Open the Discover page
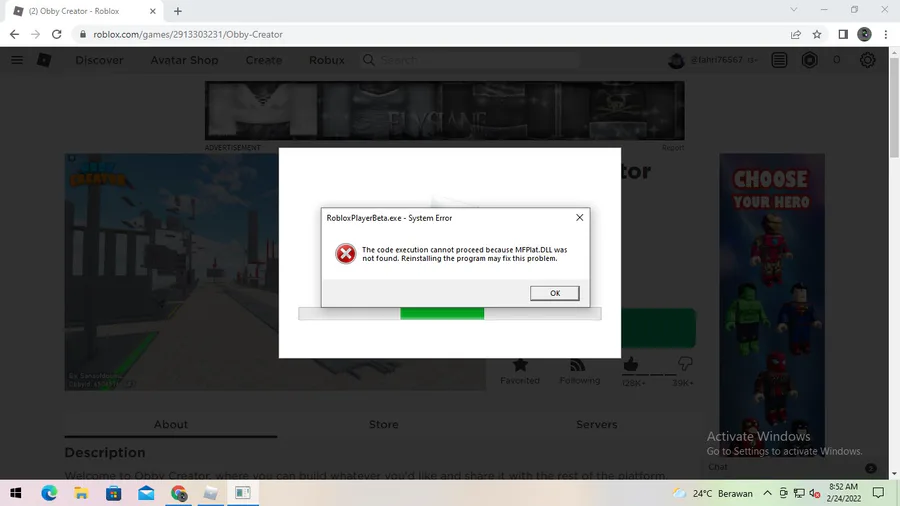Screen dimensions: 900x506 (99, 60)
